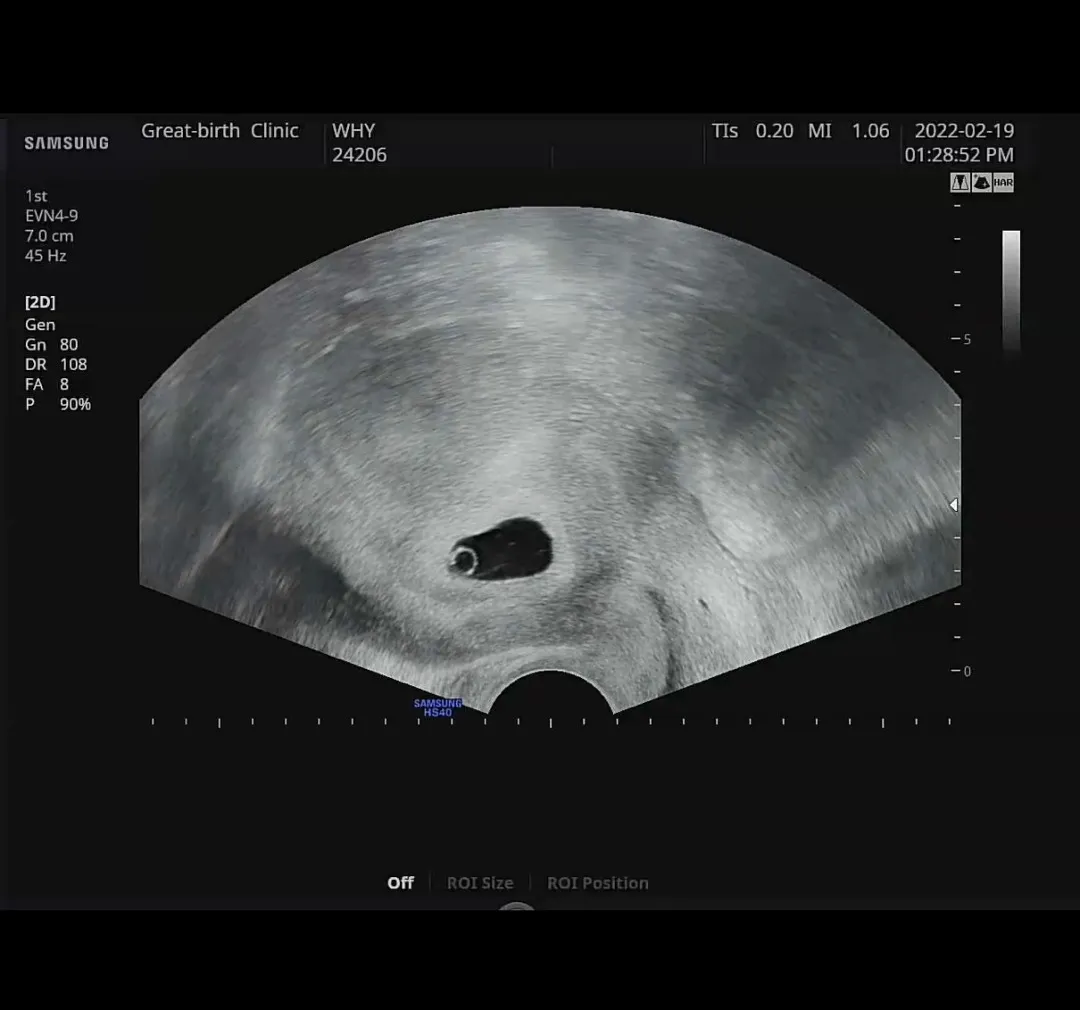Click the image enhancement sector icon
The image size is (1080, 1010).
[x=982, y=183]
